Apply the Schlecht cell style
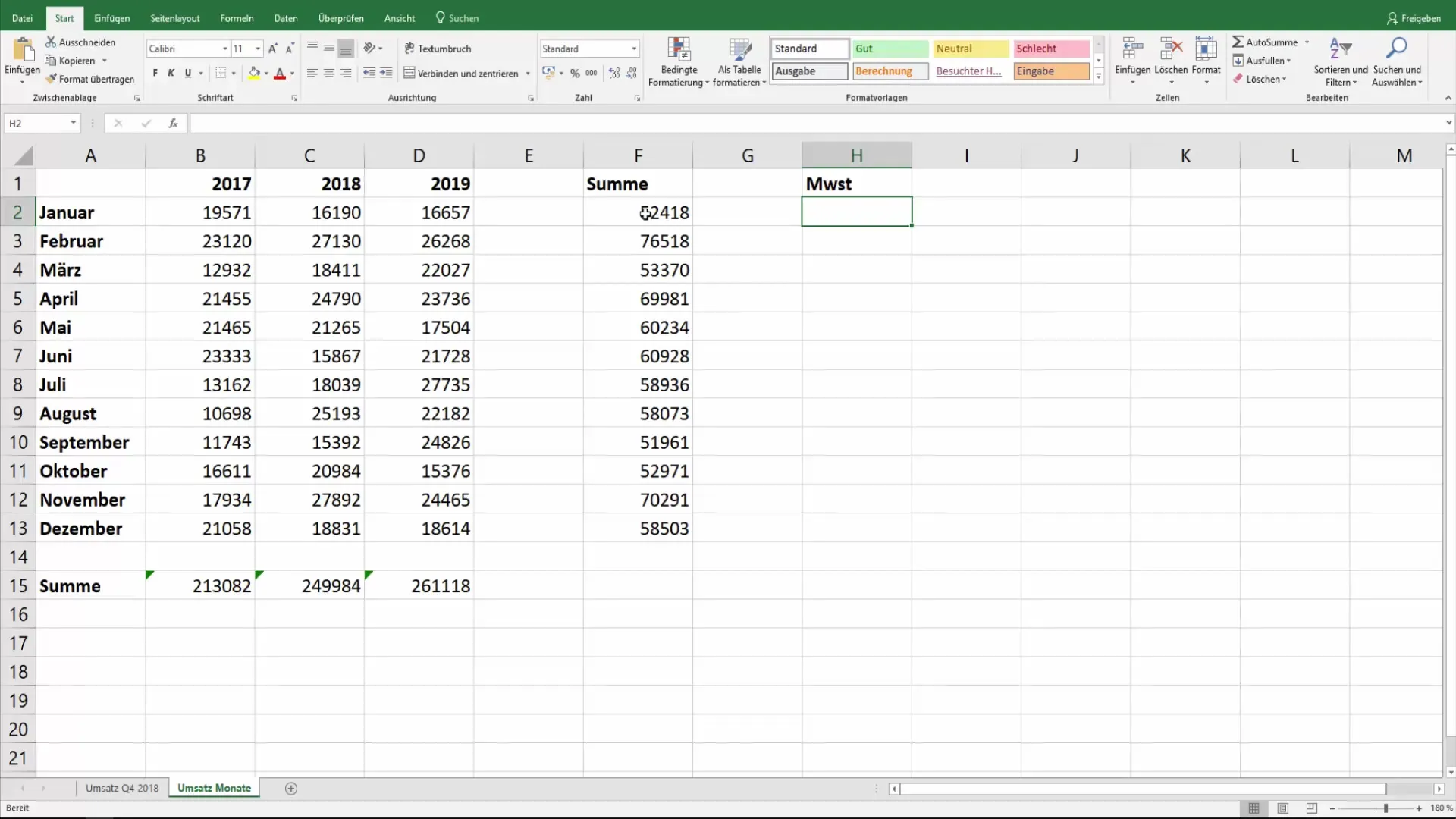Screen dimensions: 1456x819 tap(1052, 49)
